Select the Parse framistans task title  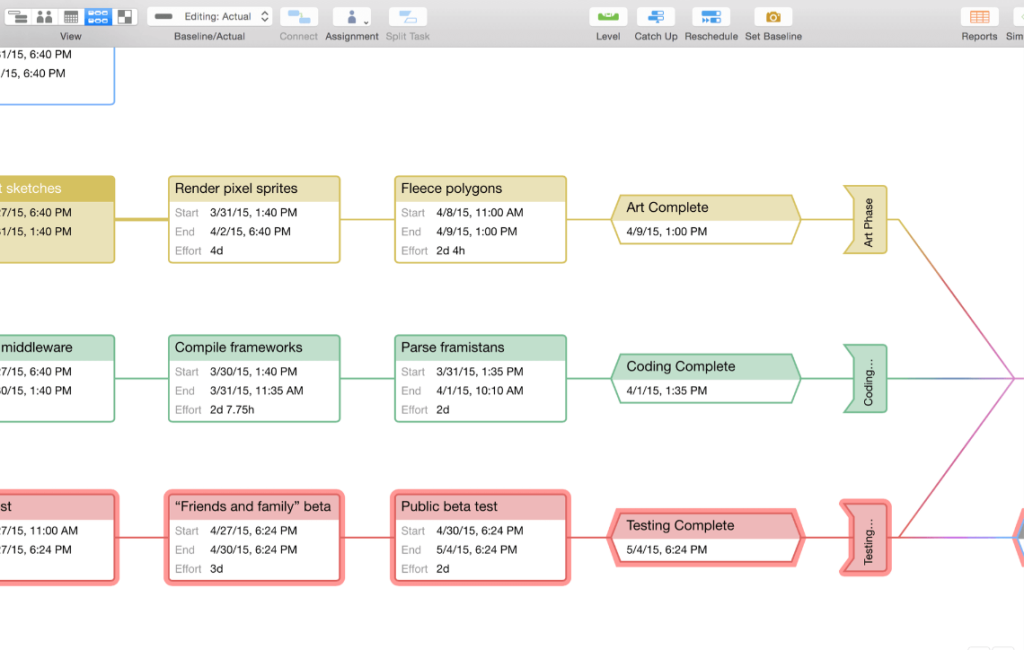453,347
